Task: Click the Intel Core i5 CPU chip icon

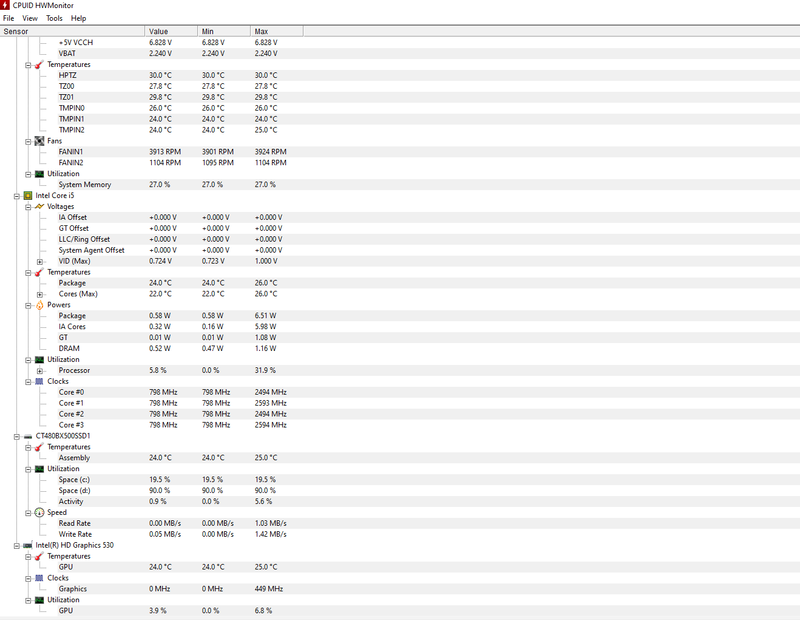Action: [28, 195]
